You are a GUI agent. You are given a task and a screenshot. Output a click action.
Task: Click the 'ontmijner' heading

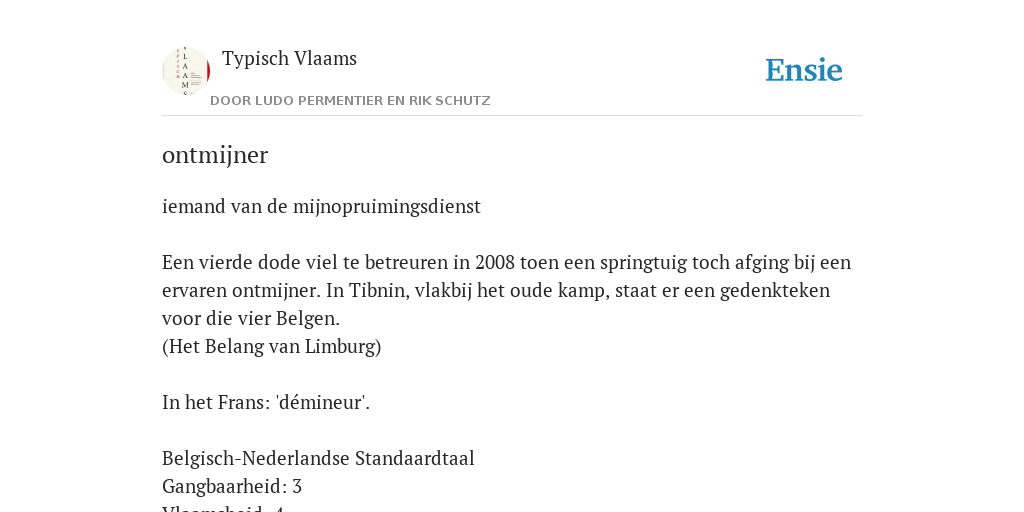pos(215,155)
